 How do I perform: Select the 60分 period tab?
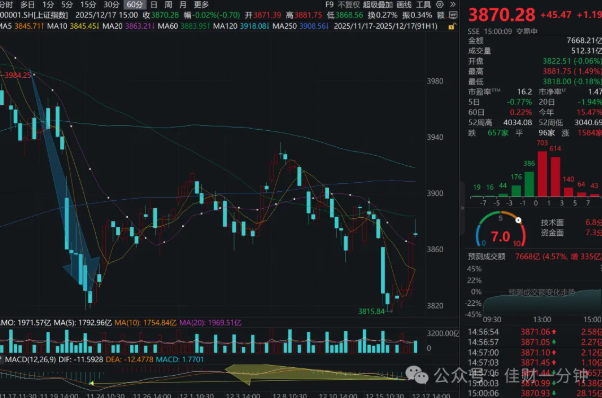click(x=135, y=5)
